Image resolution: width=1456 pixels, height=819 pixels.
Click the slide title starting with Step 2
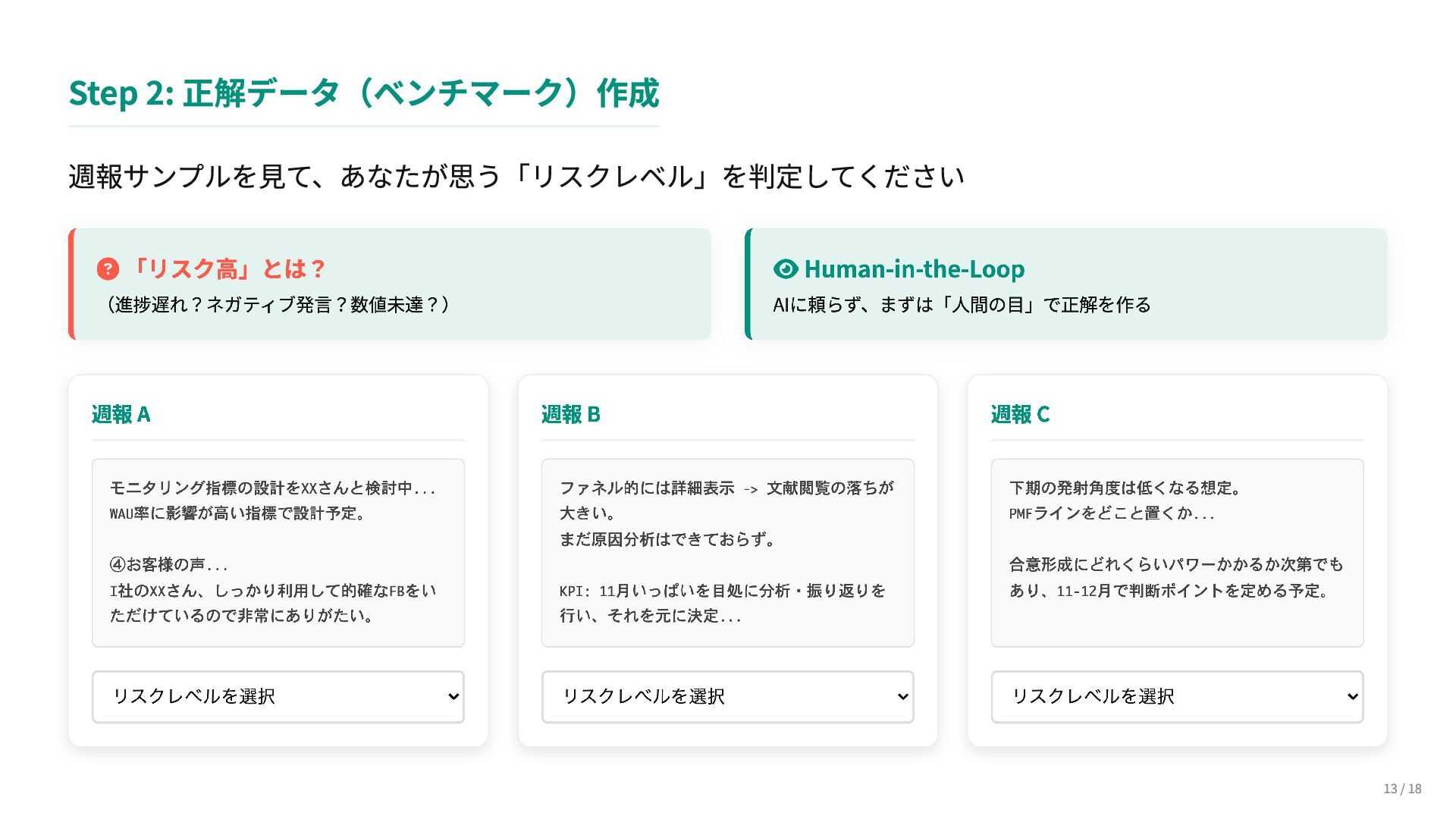(x=363, y=93)
